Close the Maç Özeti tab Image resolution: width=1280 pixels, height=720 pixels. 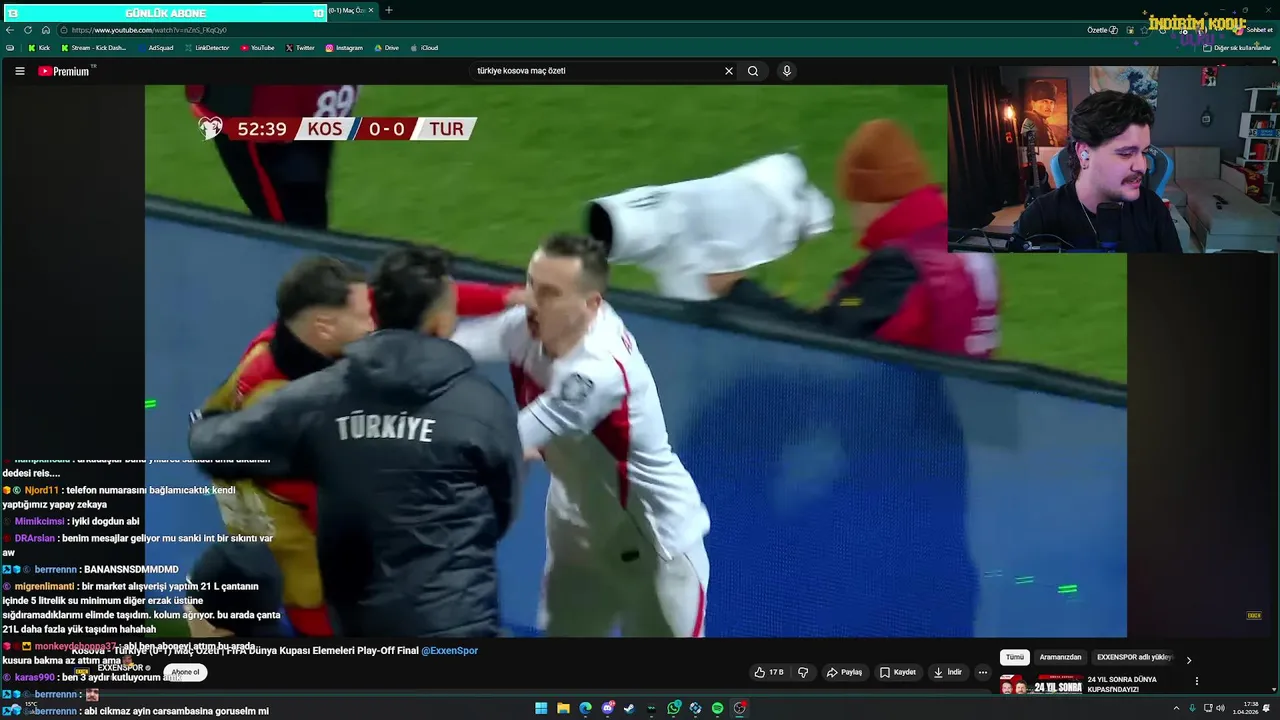click(x=371, y=10)
